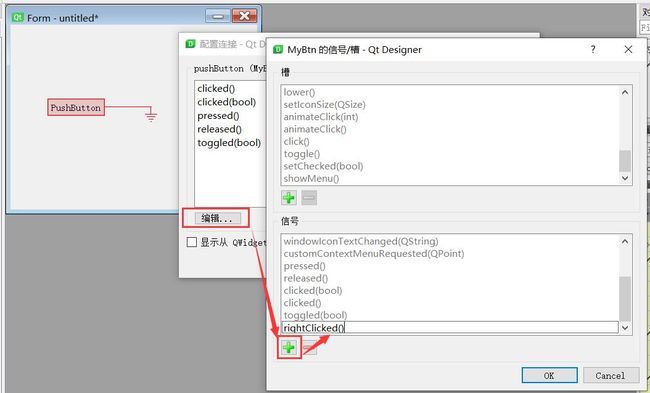Select windowIconTextChanged(QString) signal
Screen dimensions: 650x393
(x=361, y=241)
